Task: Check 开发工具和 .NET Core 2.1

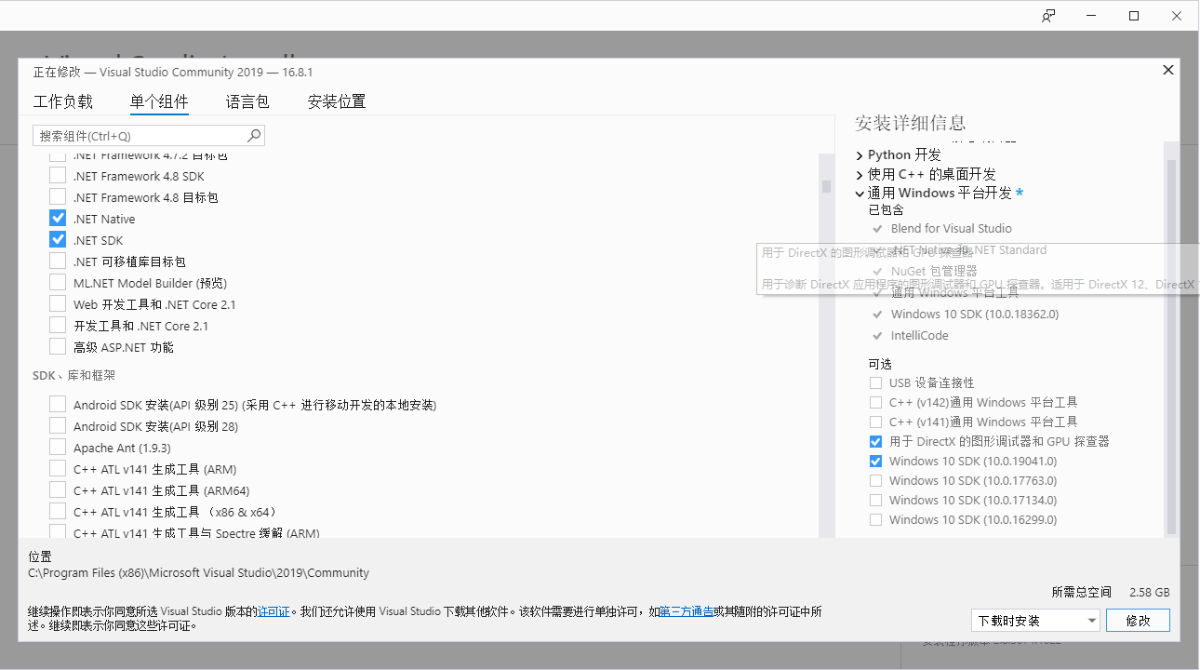Action: click(58, 326)
